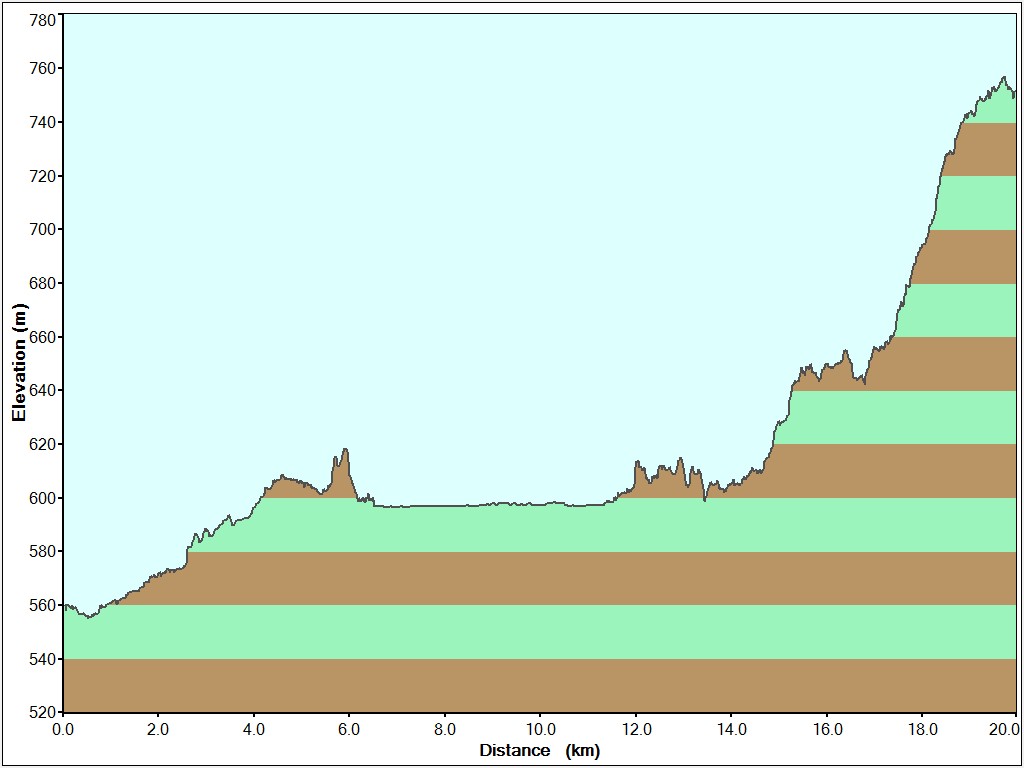Screen dimensions: 1024x768
Task: Click the 700 label on elevation axis
Action: pos(42,229)
